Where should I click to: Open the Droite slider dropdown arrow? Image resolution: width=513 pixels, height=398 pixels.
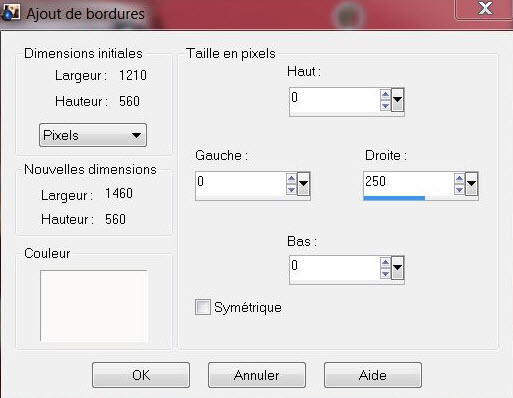click(x=471, y=184)
